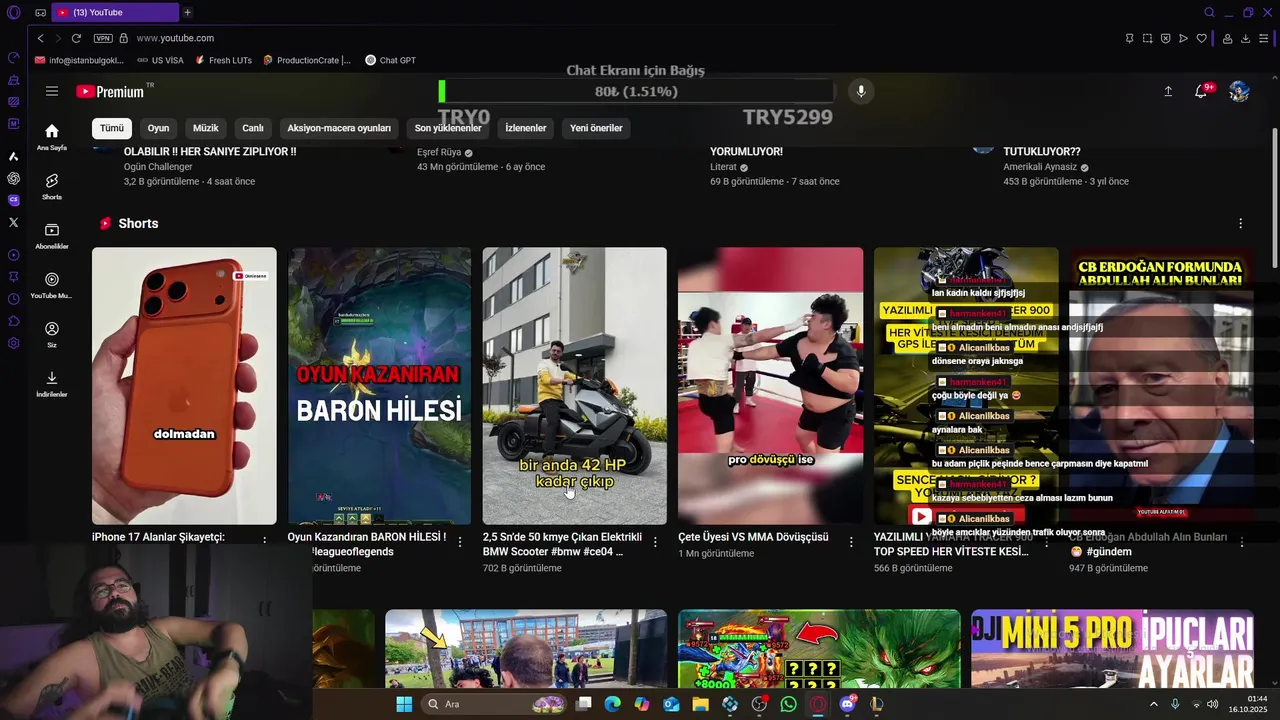Open the ProductionCrate bookmark
The width and height of the screenshot is (1280, 720).
307,60
